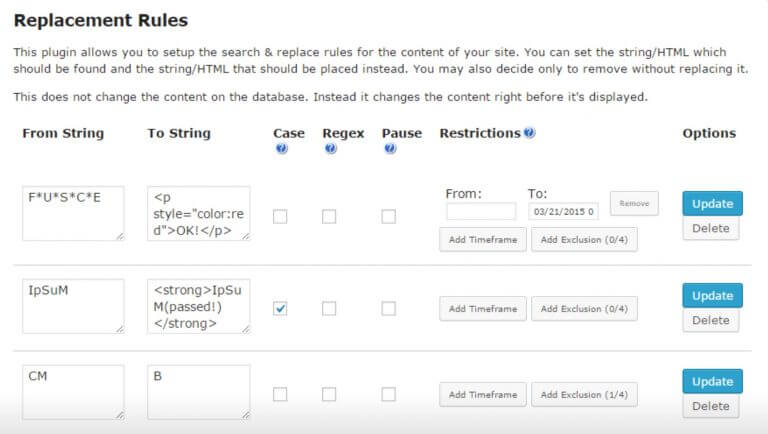Click Add Exclusion (0/4) for IpSuM rule
The height and width of the screenshot is (434, 768).
[x=584, y=309]
